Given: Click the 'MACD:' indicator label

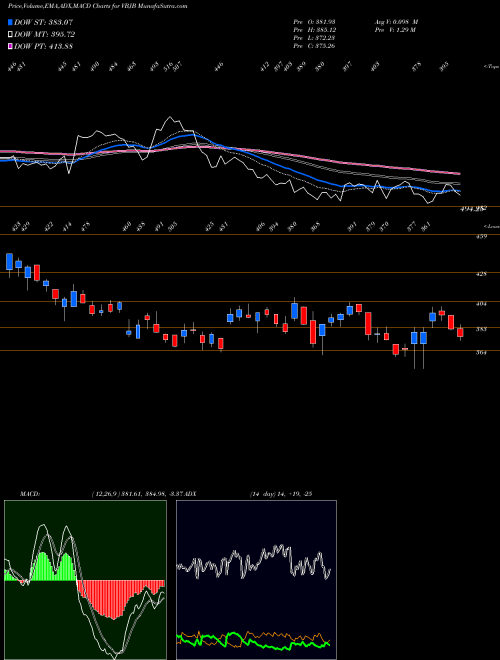Looking at the screenshot, I should (x=30, y=494).
